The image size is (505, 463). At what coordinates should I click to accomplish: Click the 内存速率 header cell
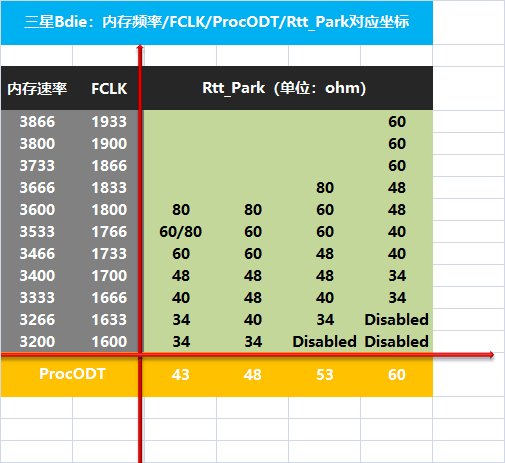pyautogui.click(x=37, y=88)
